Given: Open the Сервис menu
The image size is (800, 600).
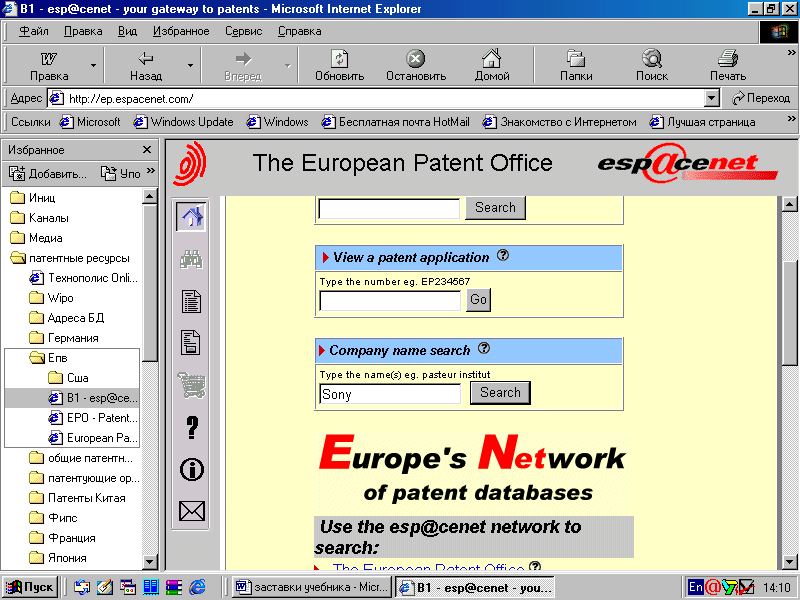Looking at the screenshot, I should tap(243, 31).
